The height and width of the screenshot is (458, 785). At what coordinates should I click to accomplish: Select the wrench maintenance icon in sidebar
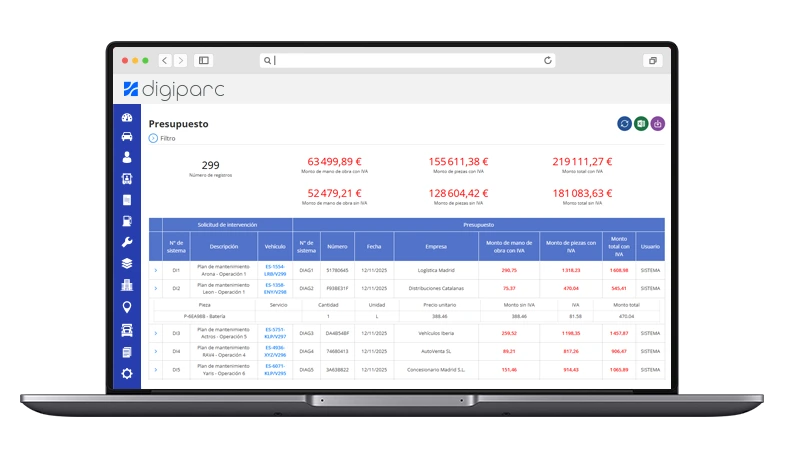pos(127,242)
